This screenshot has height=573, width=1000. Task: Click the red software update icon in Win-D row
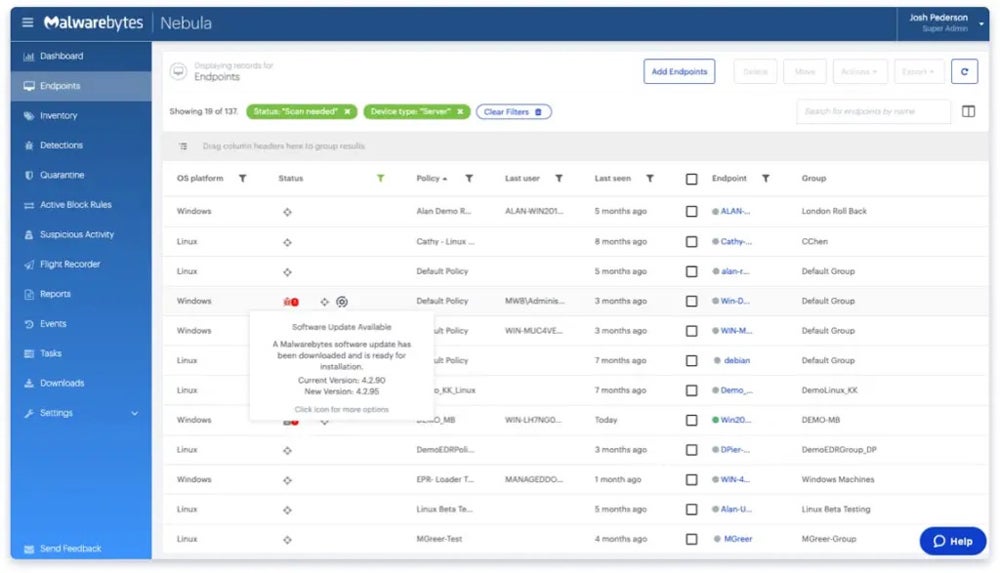point(290,301)
